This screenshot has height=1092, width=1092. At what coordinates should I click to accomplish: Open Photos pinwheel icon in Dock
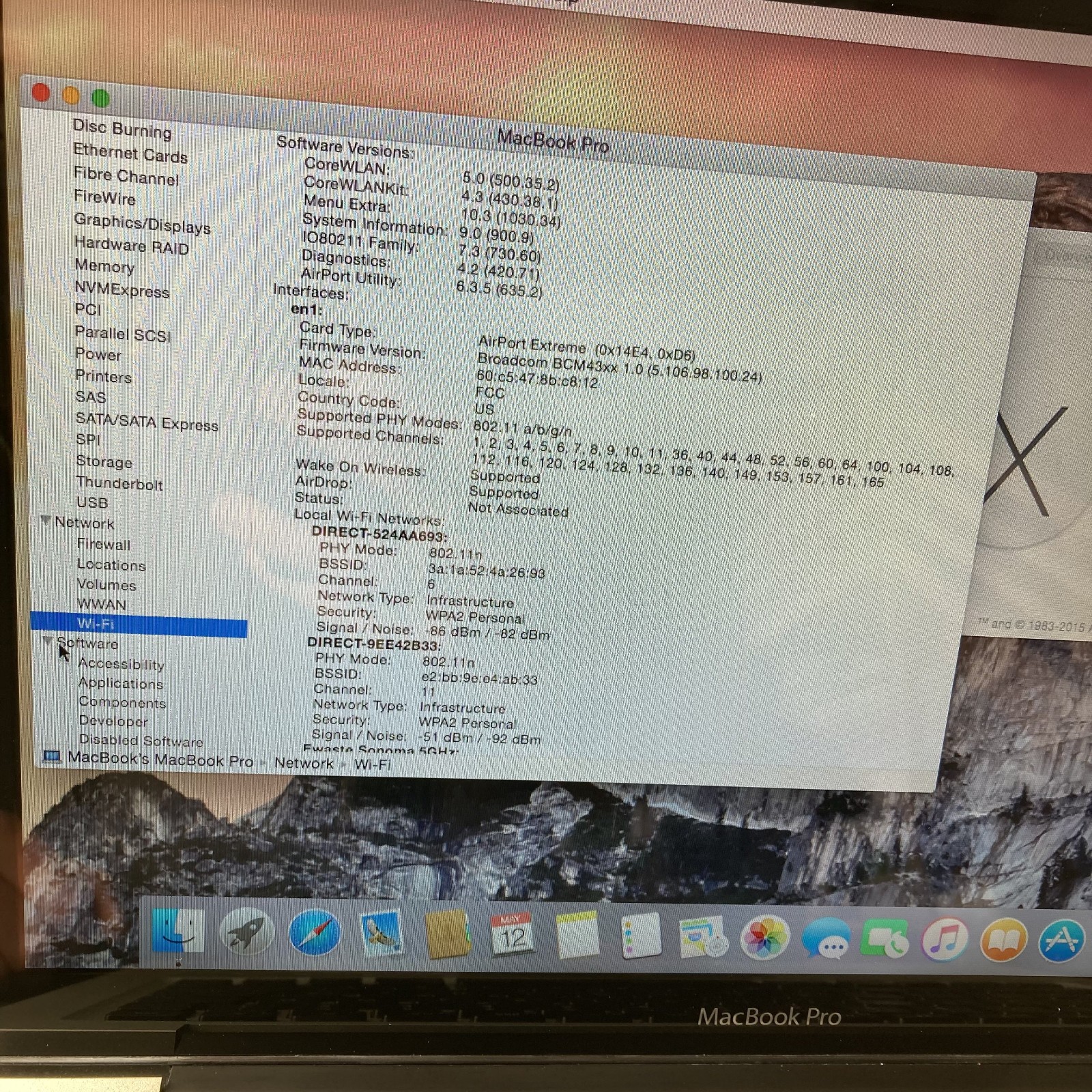pyautogui.click(x=765, y=938)
